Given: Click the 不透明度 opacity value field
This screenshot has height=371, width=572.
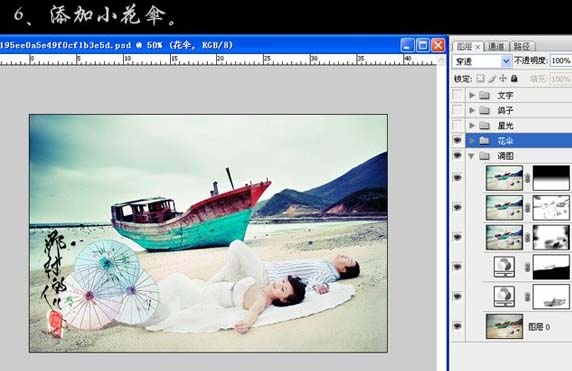Looking at the screenshot, I should click(561, 61).
